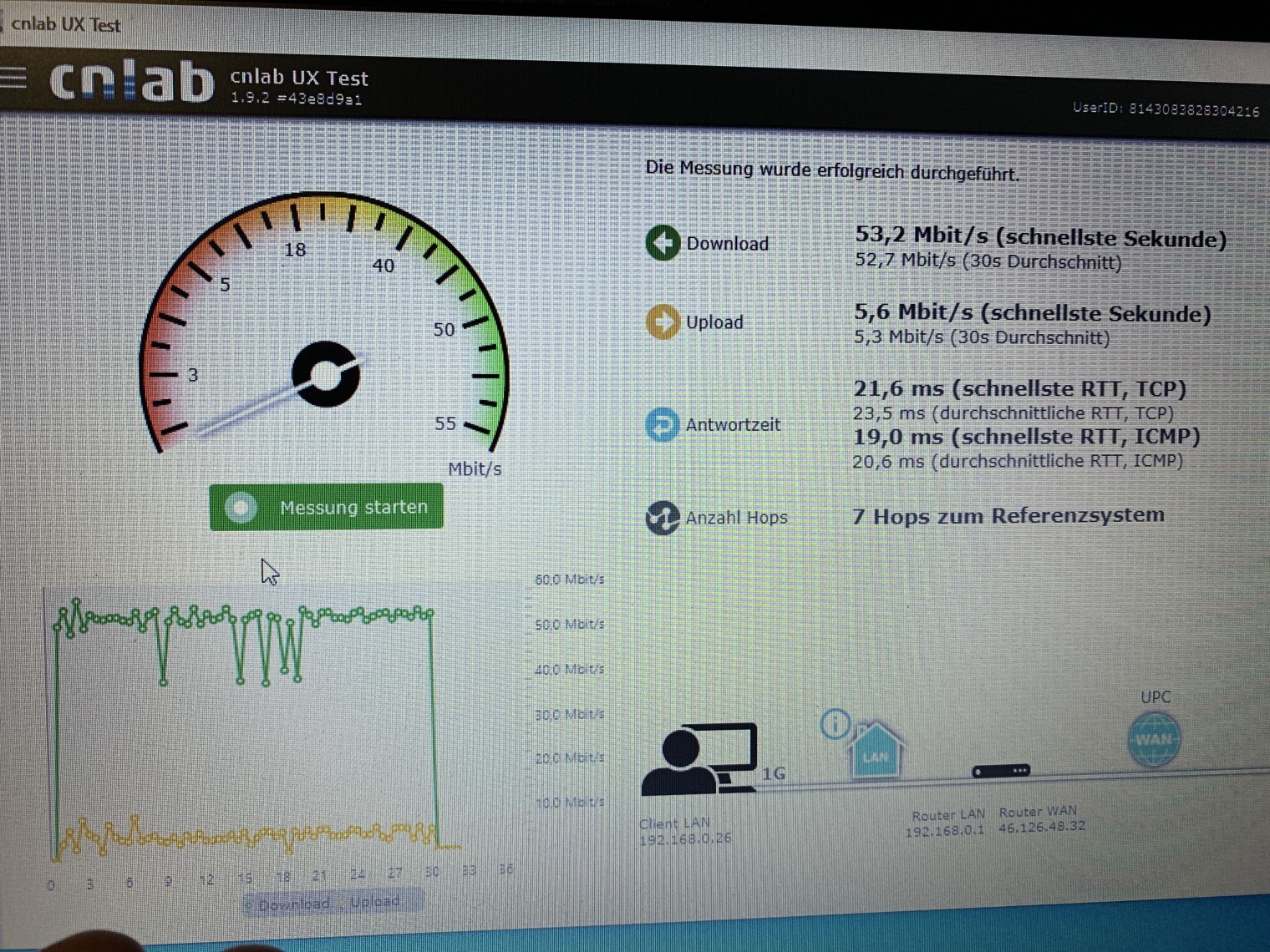Open the info icon above LAN house

click(835, 723)
